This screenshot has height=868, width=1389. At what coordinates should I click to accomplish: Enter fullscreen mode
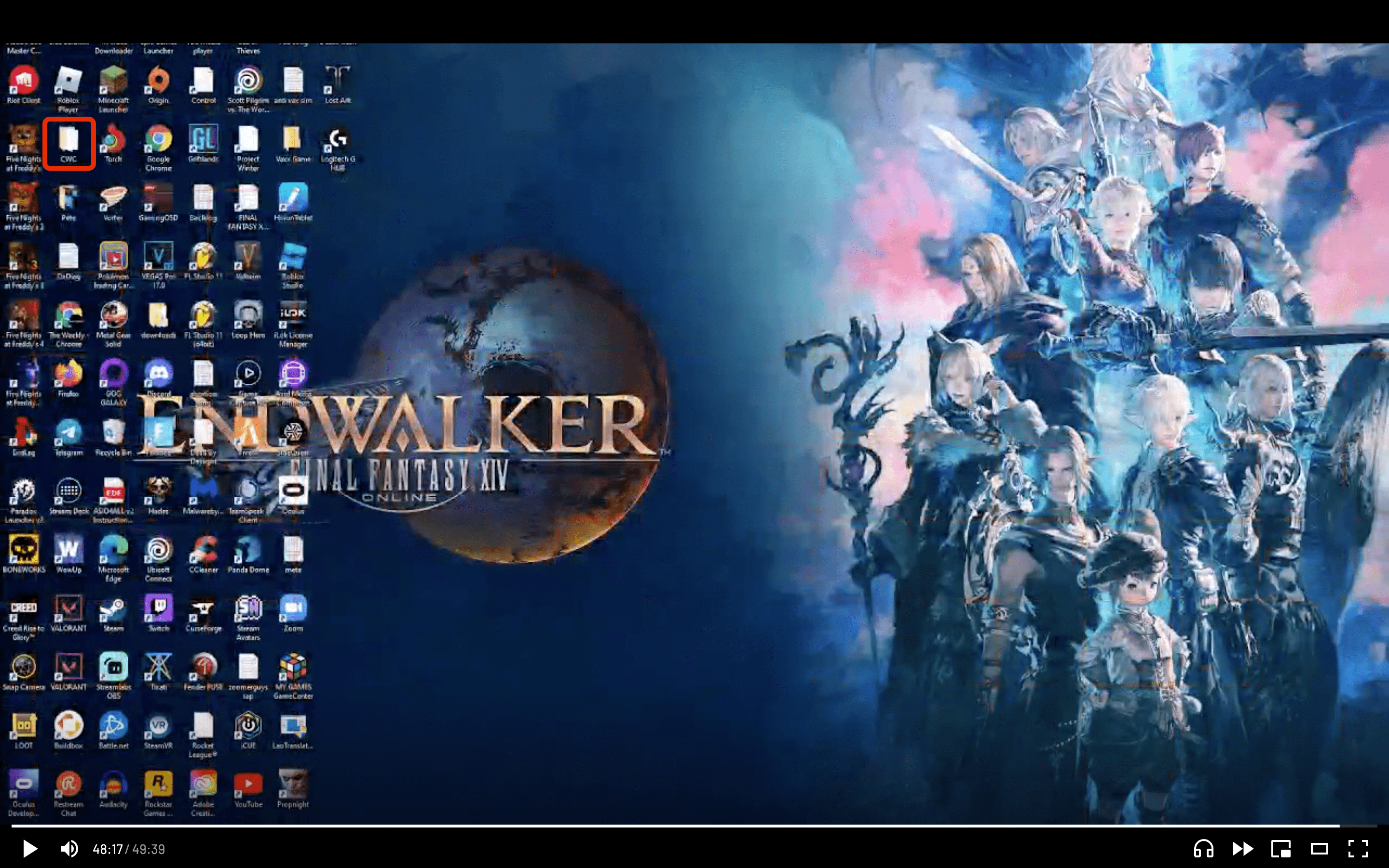[1358, 849]
